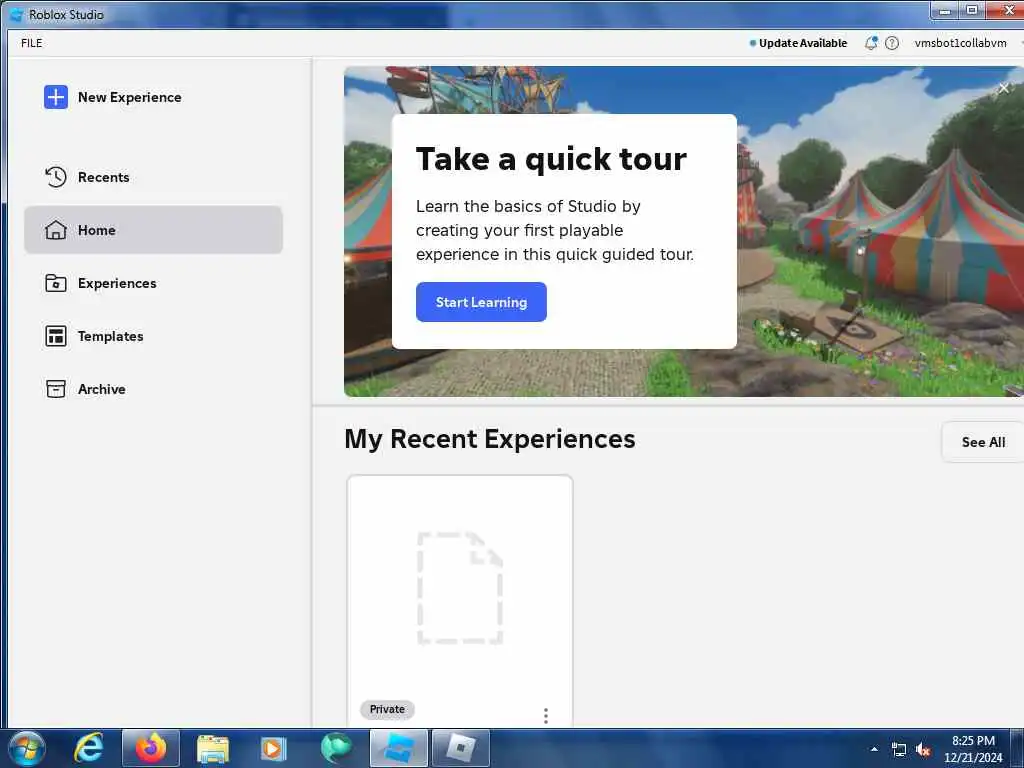Open the help question mark icon
This screenshot has width=1024, height=768.
(891, 43)
